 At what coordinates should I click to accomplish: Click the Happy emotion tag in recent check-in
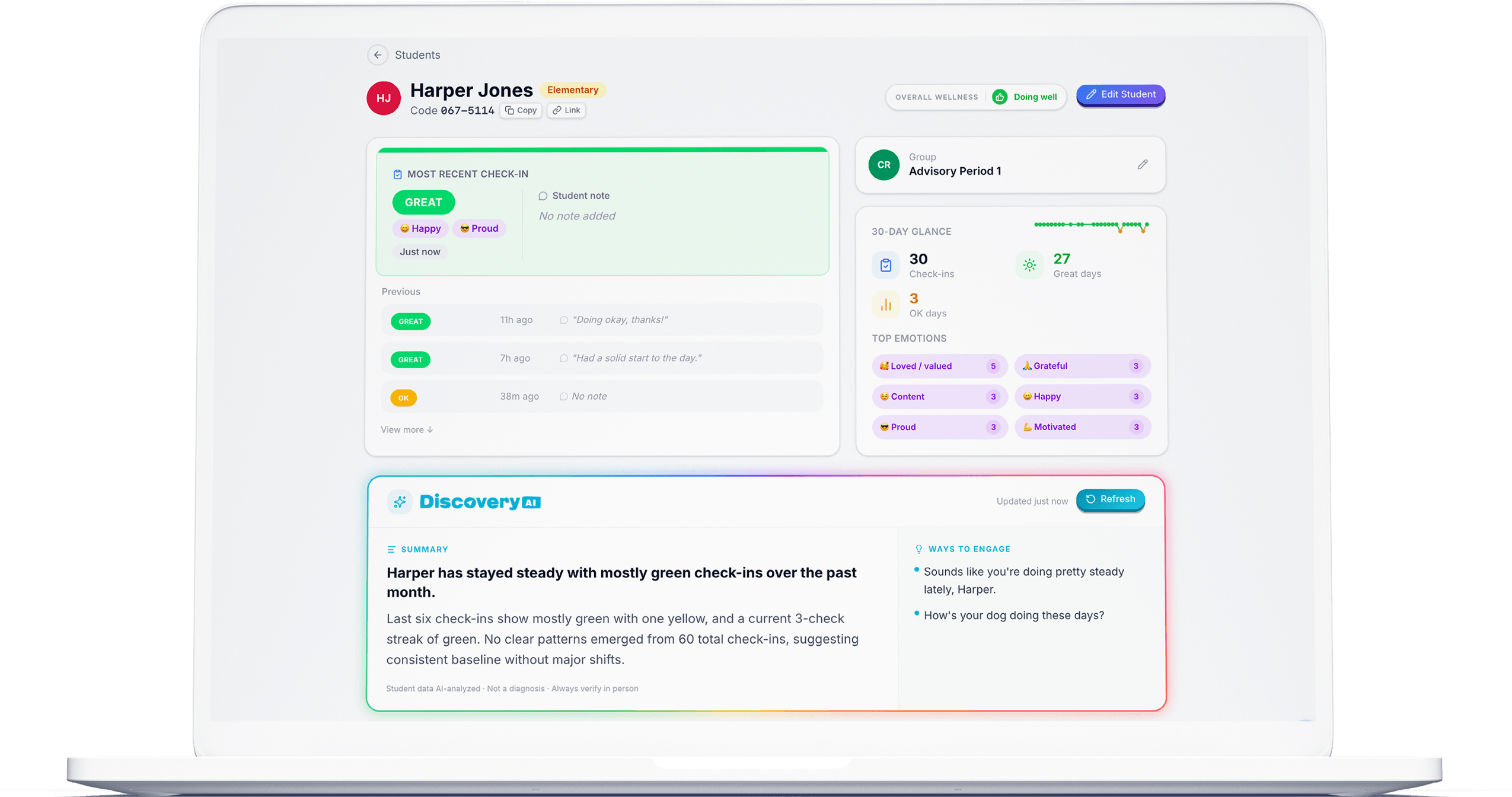point(420,228)
